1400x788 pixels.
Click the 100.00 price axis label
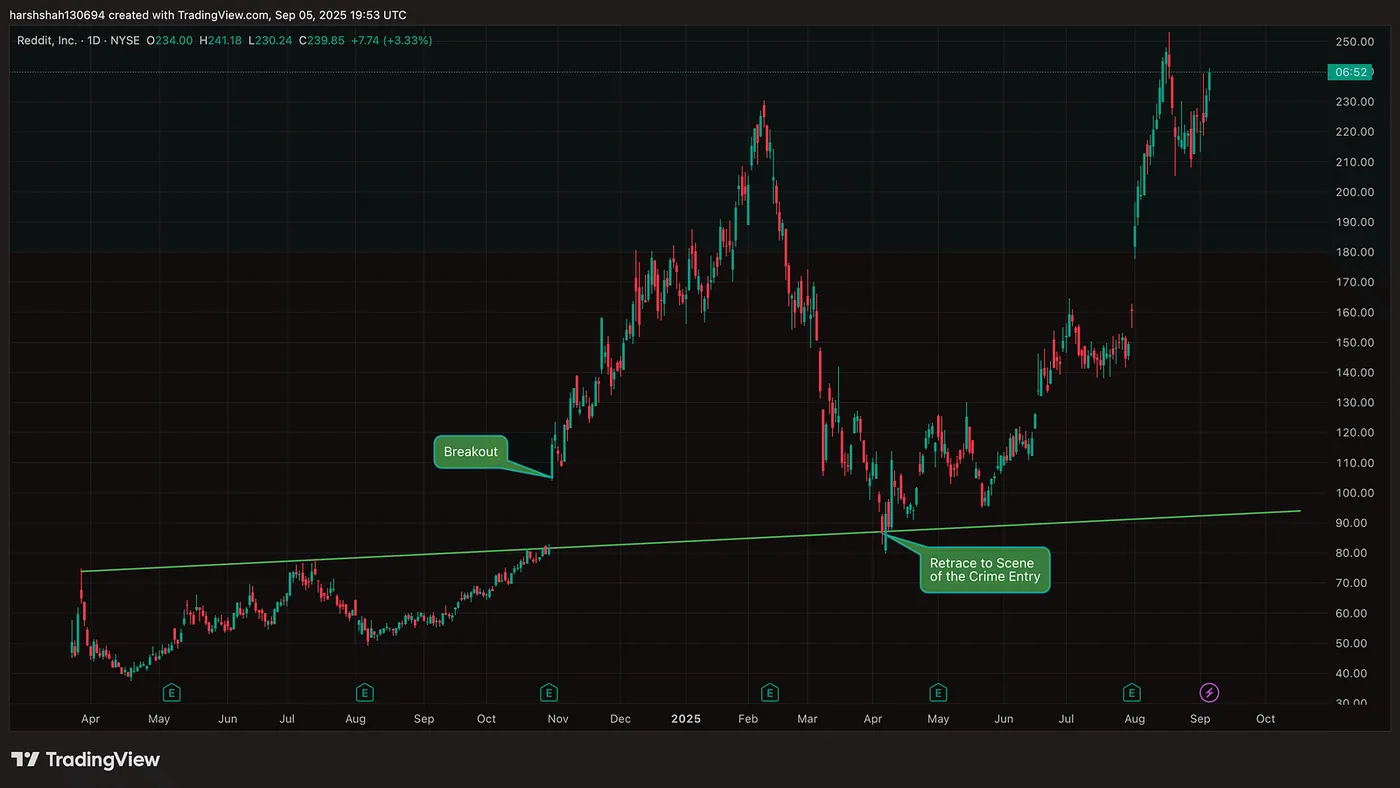(1354, 493)
